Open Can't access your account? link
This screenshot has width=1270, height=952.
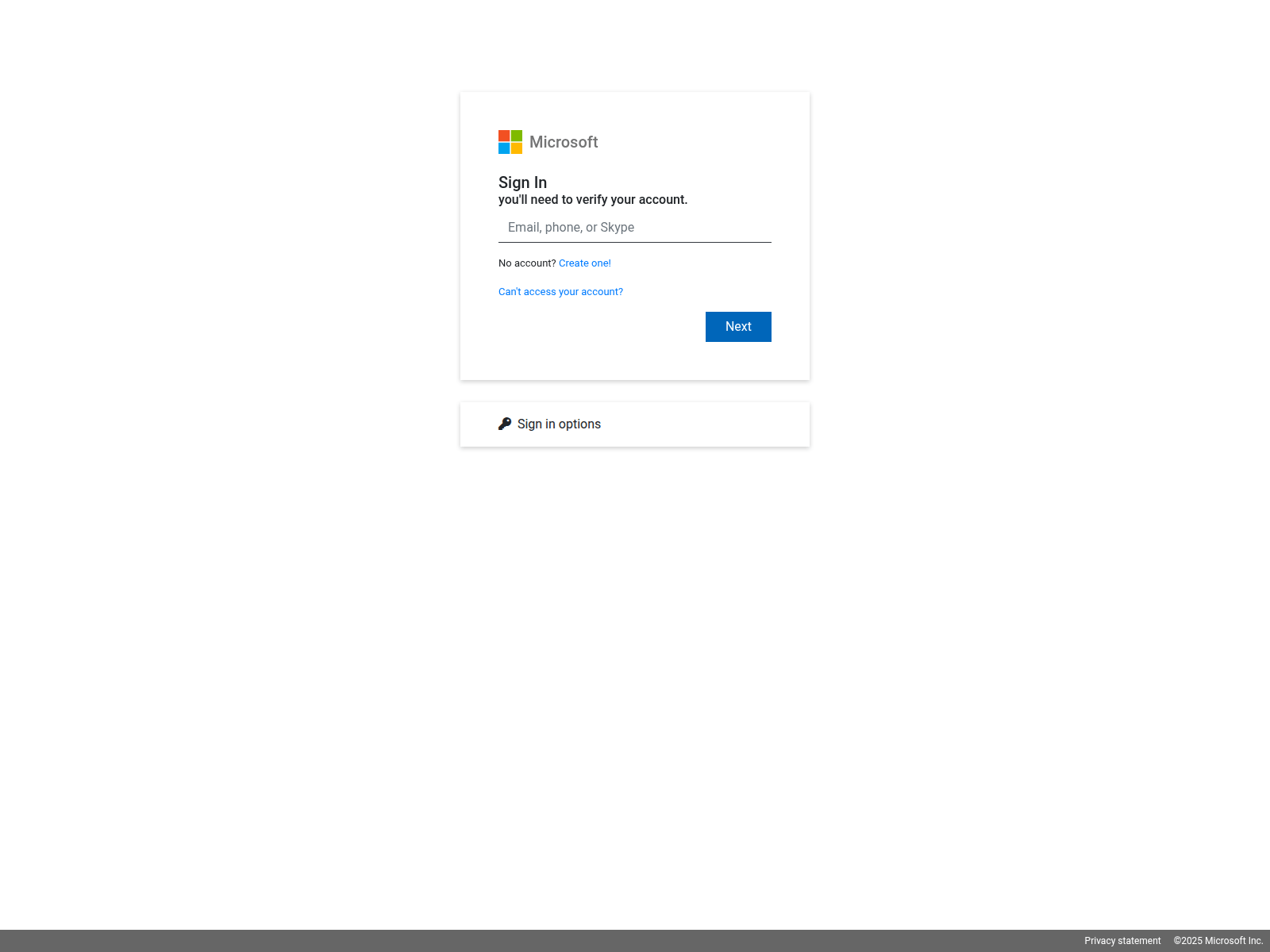(560, 292)
